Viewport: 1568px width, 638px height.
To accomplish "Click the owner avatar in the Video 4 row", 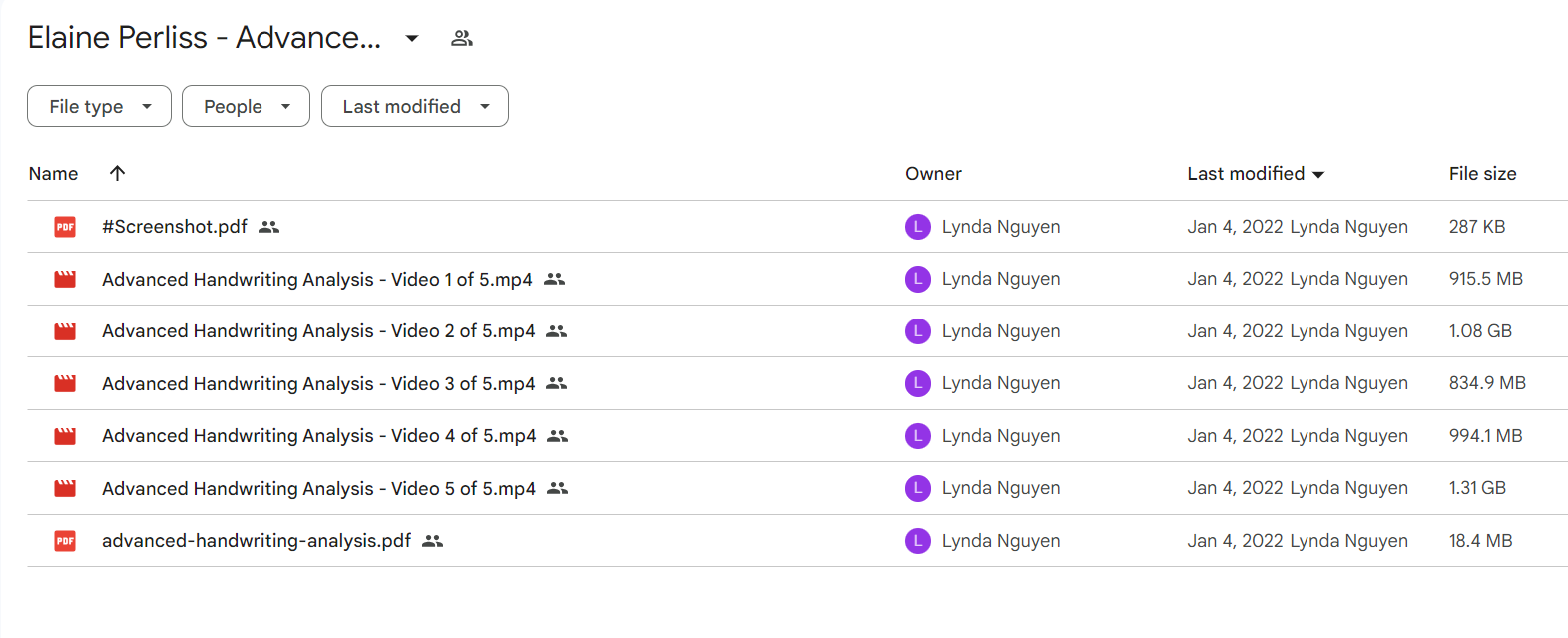I will coord(918,436).
